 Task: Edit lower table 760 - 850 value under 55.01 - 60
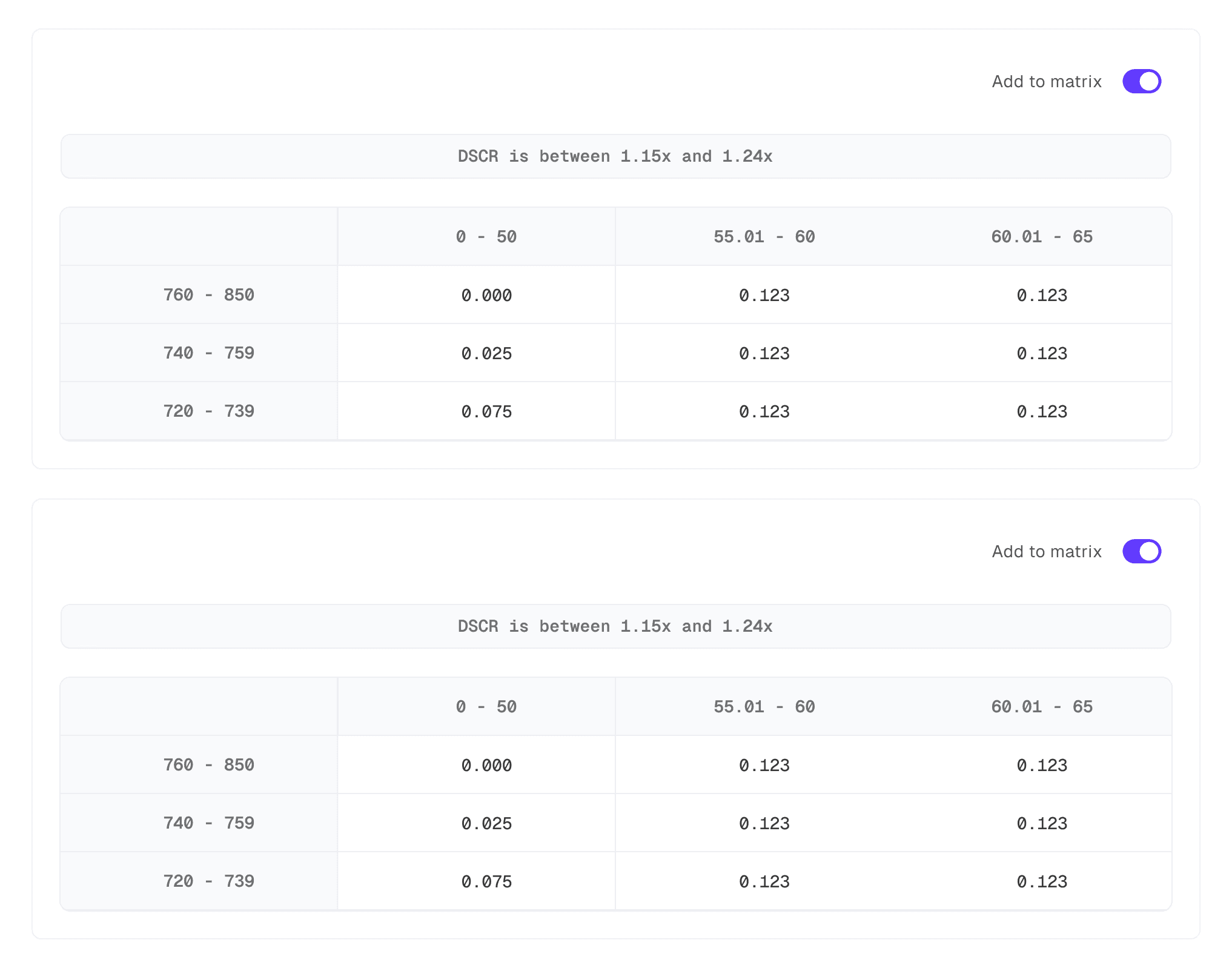(754, 765)
